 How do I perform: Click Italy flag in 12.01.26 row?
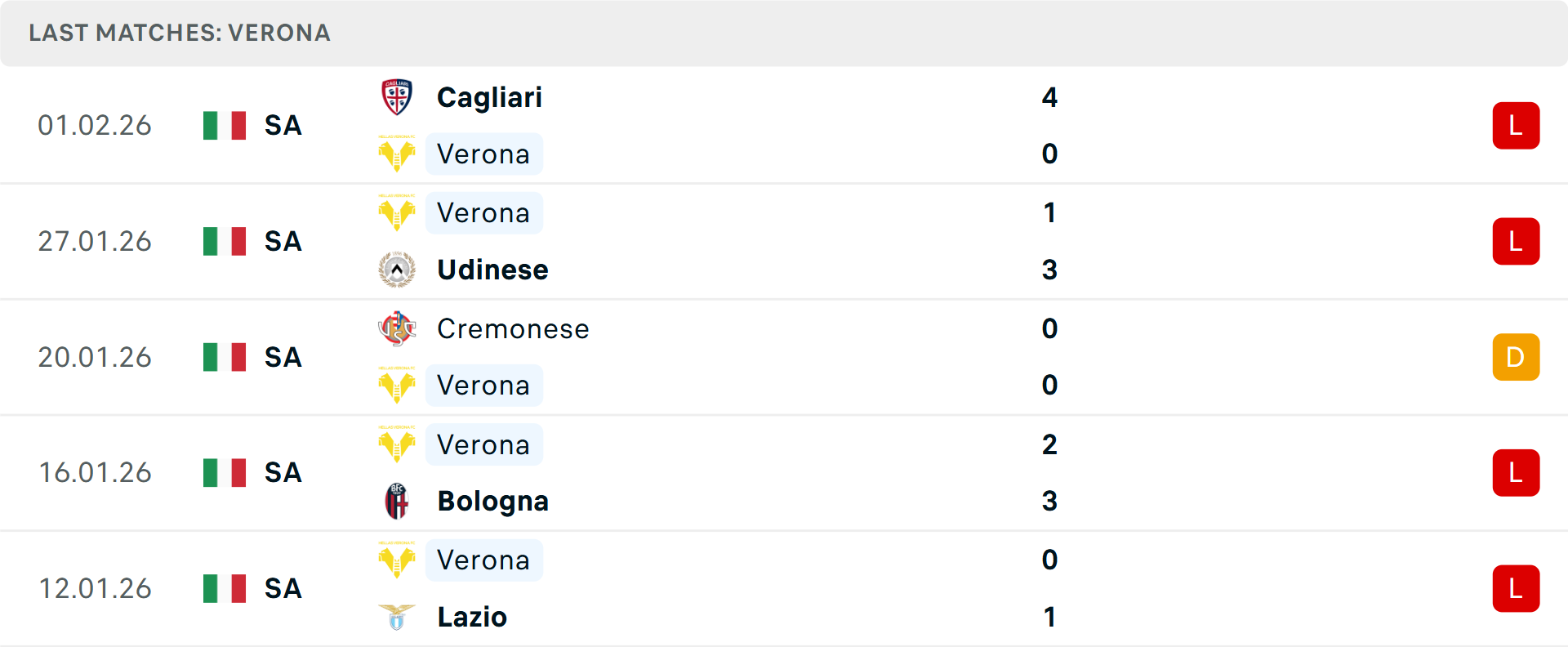click(x=225, y=588)
